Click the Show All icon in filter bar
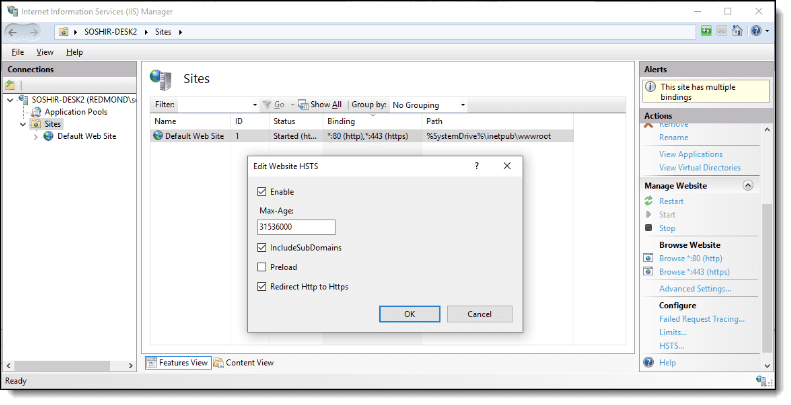Viewport: 791px width, 405px height. click(x=303, y=104)
